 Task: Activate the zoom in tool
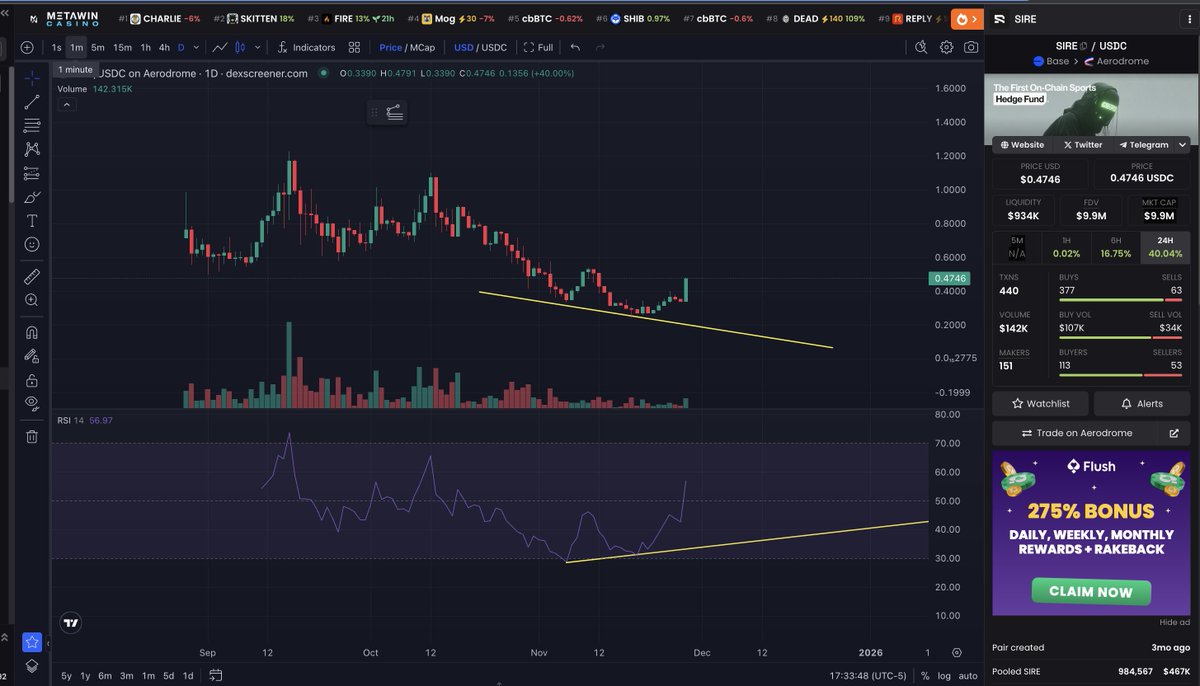[32, 300]
